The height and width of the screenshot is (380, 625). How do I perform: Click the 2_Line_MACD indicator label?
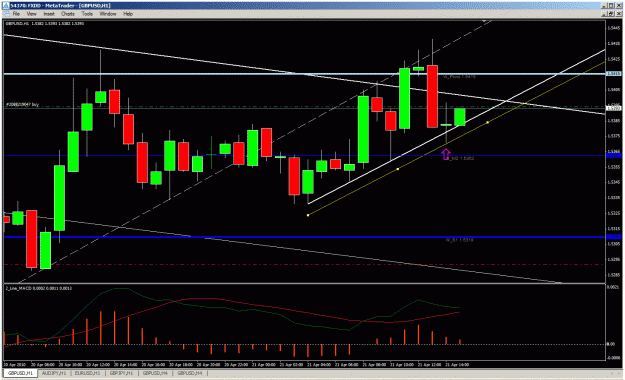tap(39, 288)
